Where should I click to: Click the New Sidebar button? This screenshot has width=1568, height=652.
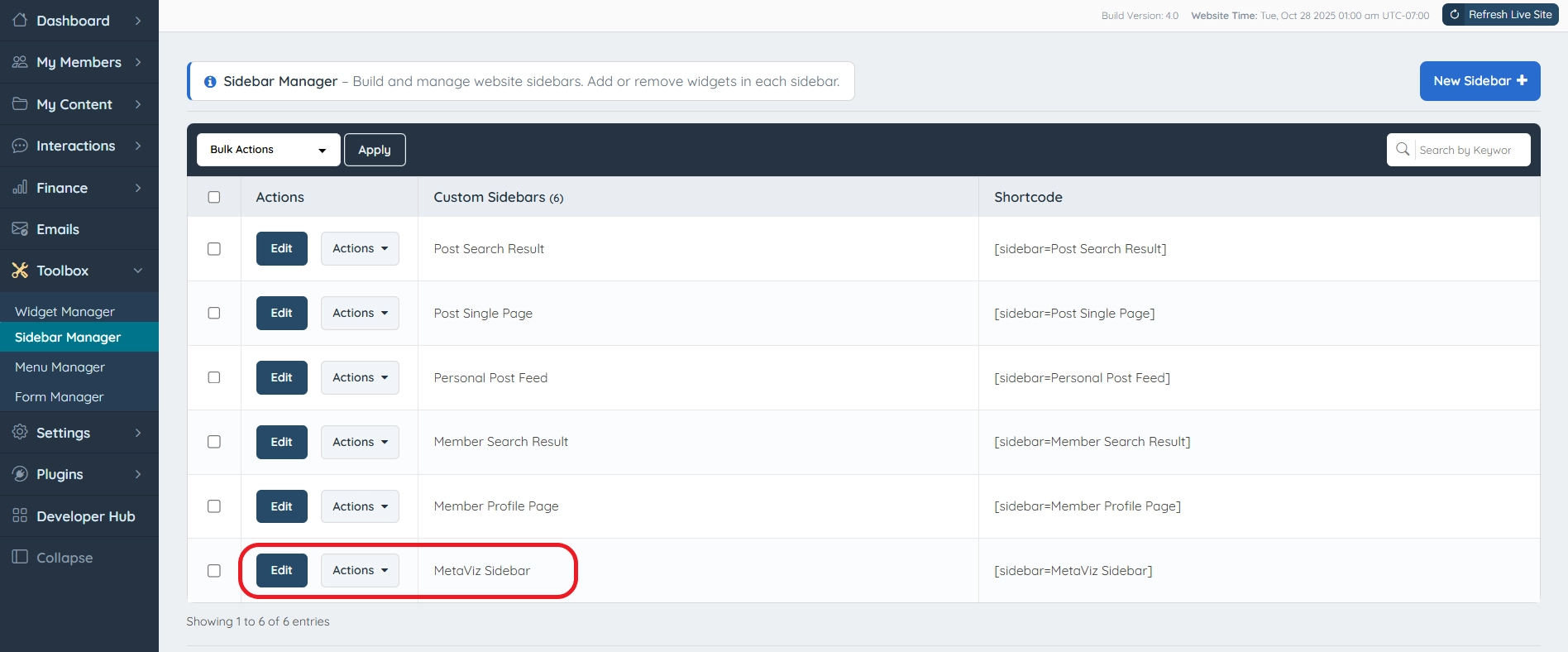coord(1480,81)
